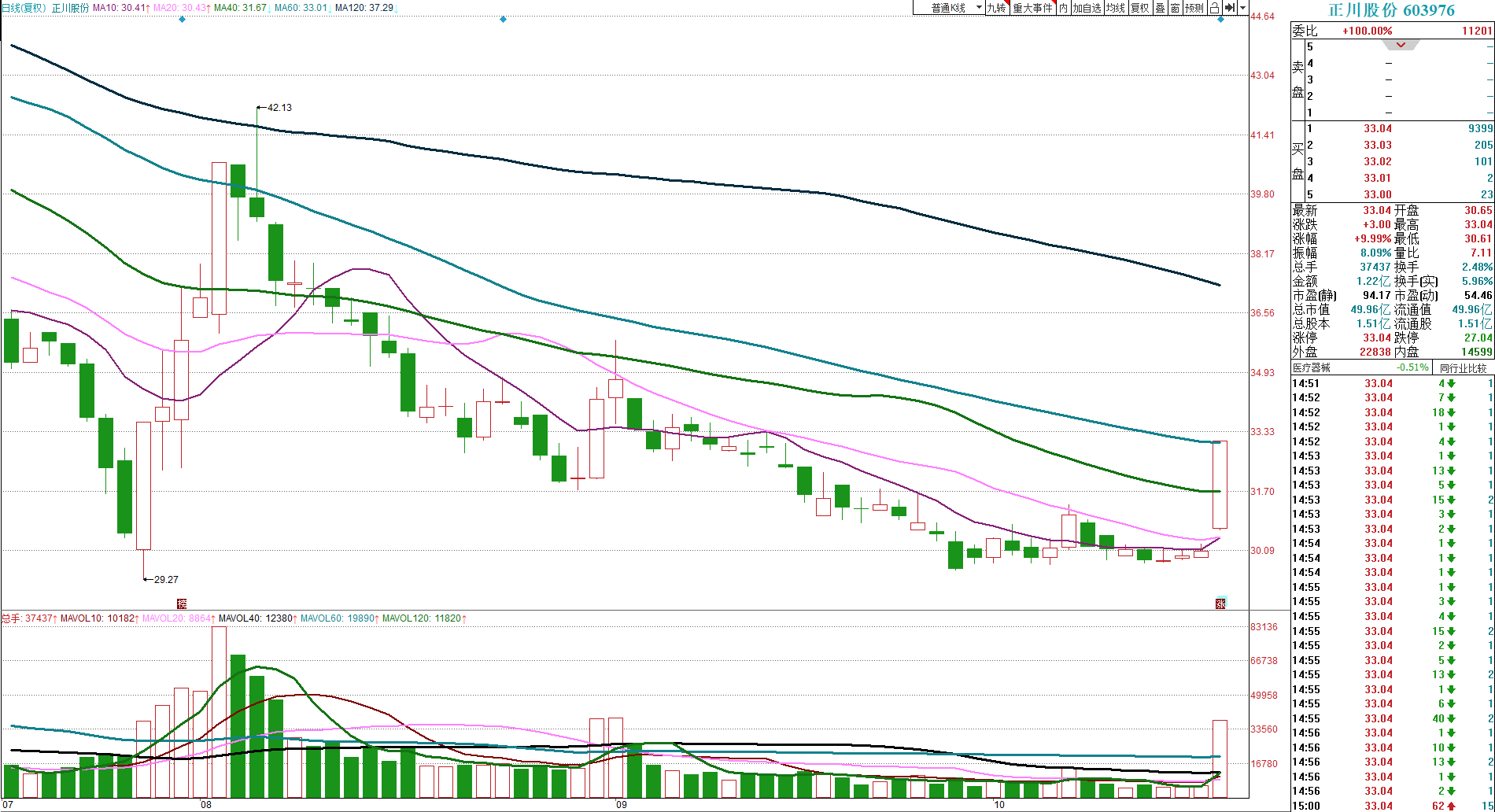This screenshot has height=812, width=1495.
Task: Click the 医疗器械 sector label
Action: 1312,368
